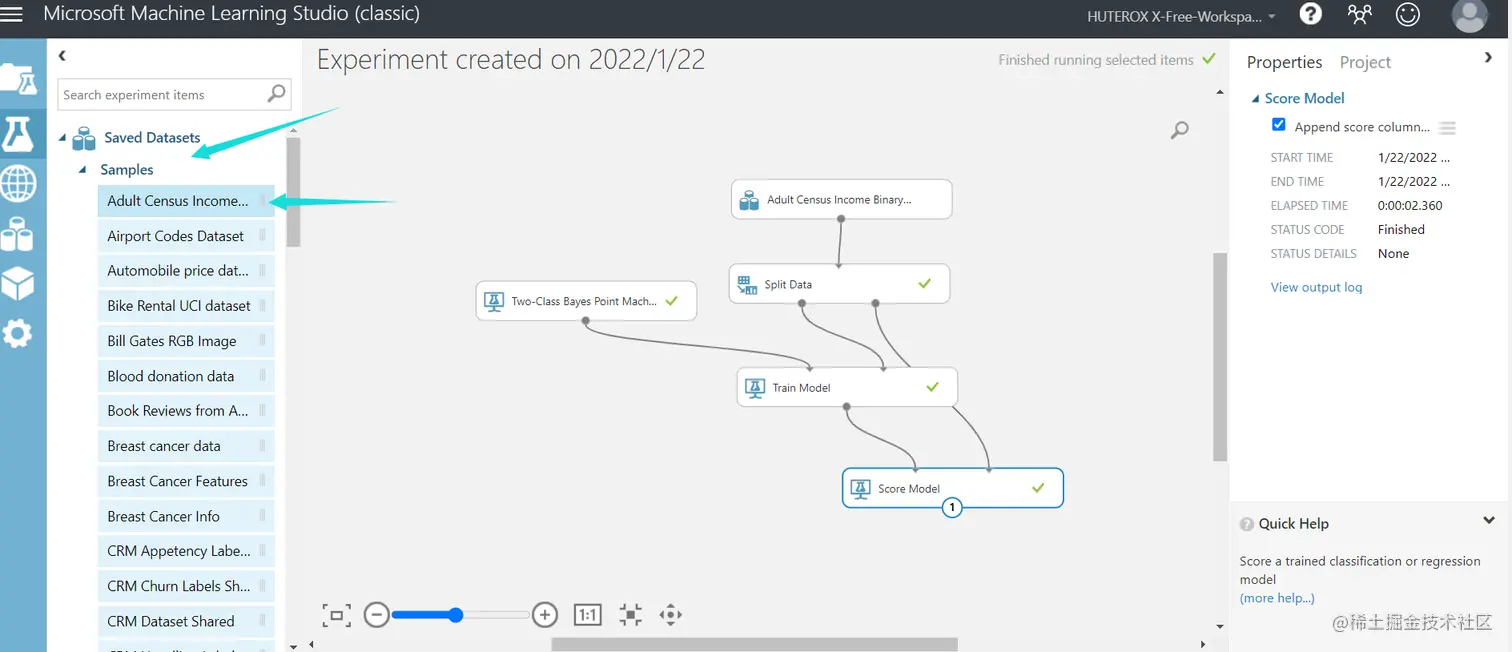Select the Breast Cancer Info item
This screenshot has height=652, width=1512.
tap(186, 516)
